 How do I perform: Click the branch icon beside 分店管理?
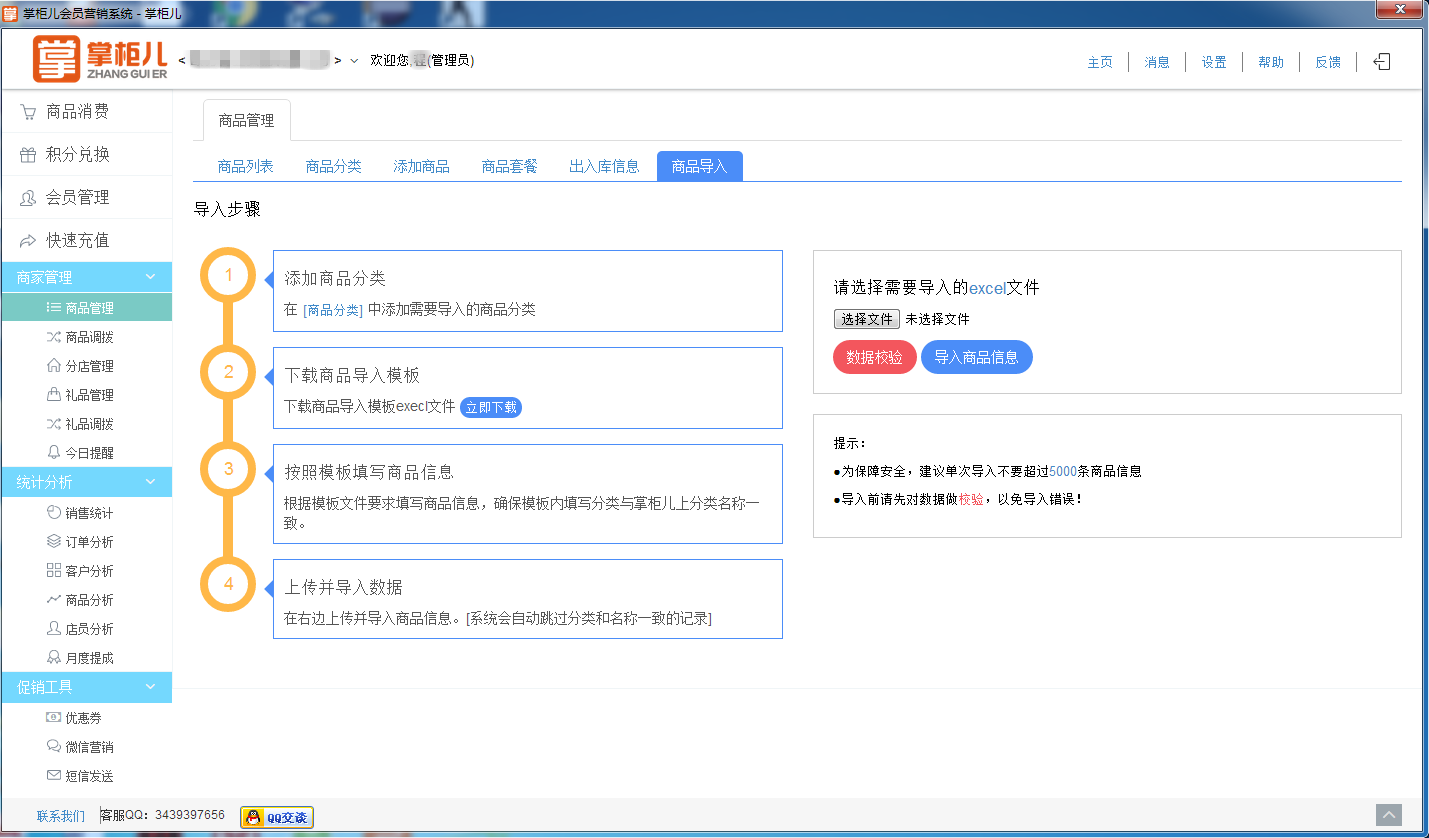point(54,366)
